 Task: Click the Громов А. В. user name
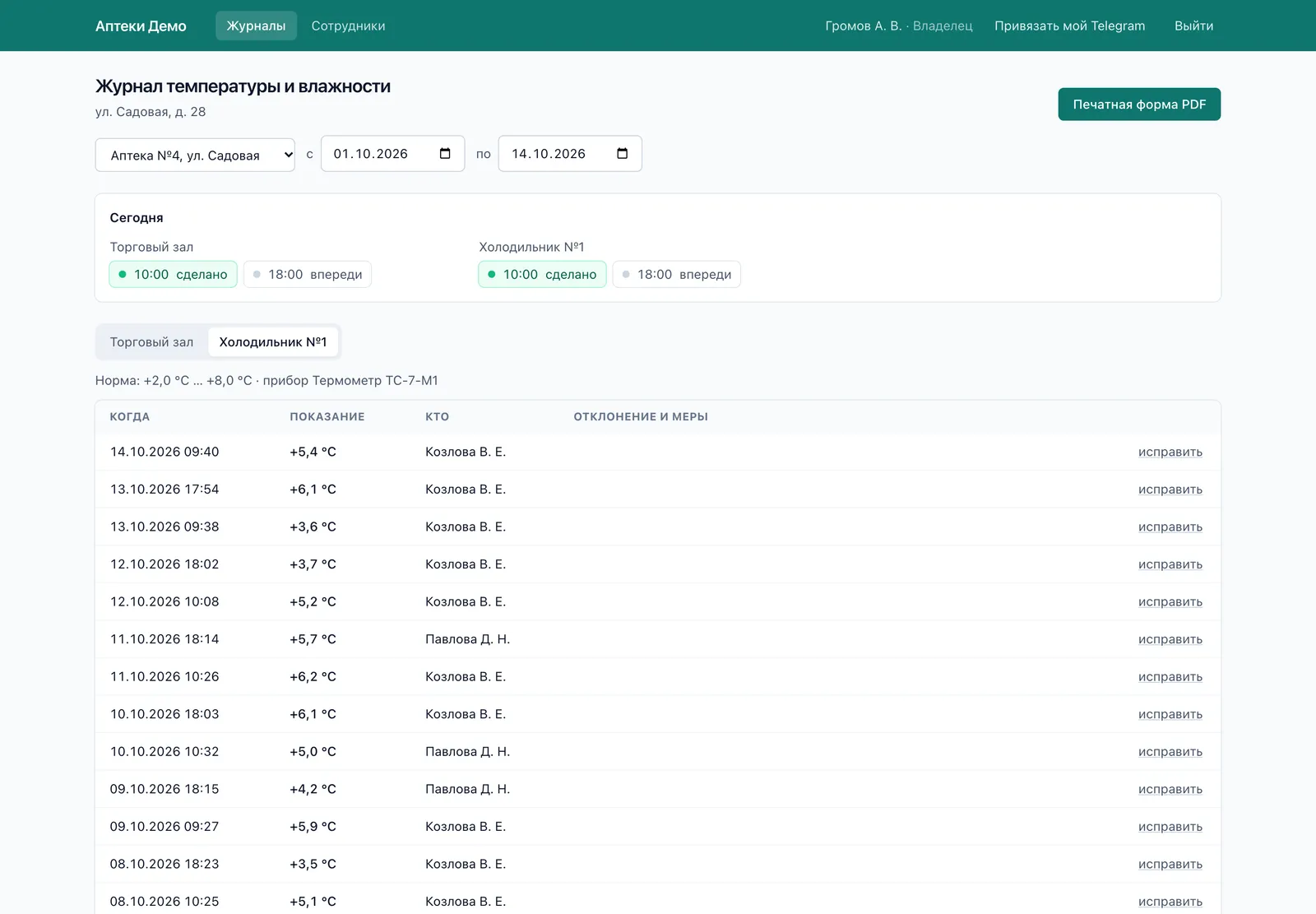coord(864,26)
